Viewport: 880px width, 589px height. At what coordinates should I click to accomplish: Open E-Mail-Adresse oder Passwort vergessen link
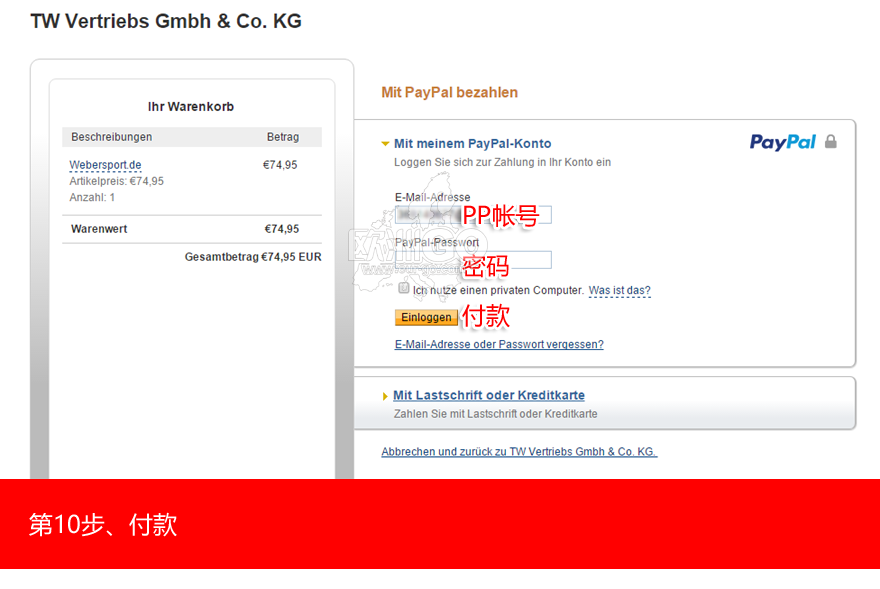[499, 344]
